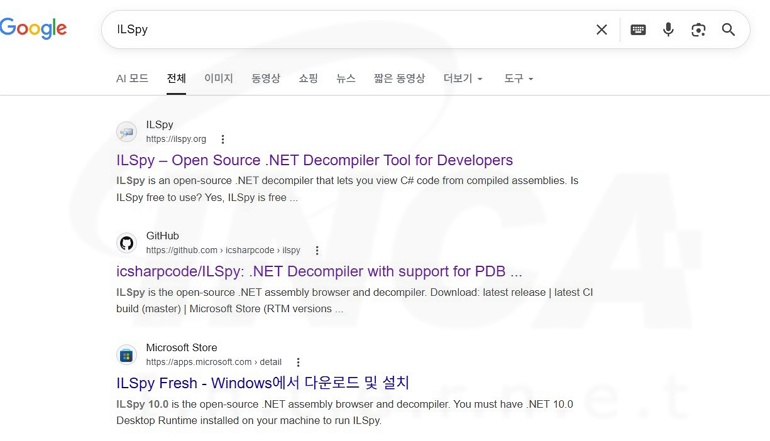Open the on-screen keyboard input tool
The height and width of the screenshot is (441, 770).
(x=638, y=29)
